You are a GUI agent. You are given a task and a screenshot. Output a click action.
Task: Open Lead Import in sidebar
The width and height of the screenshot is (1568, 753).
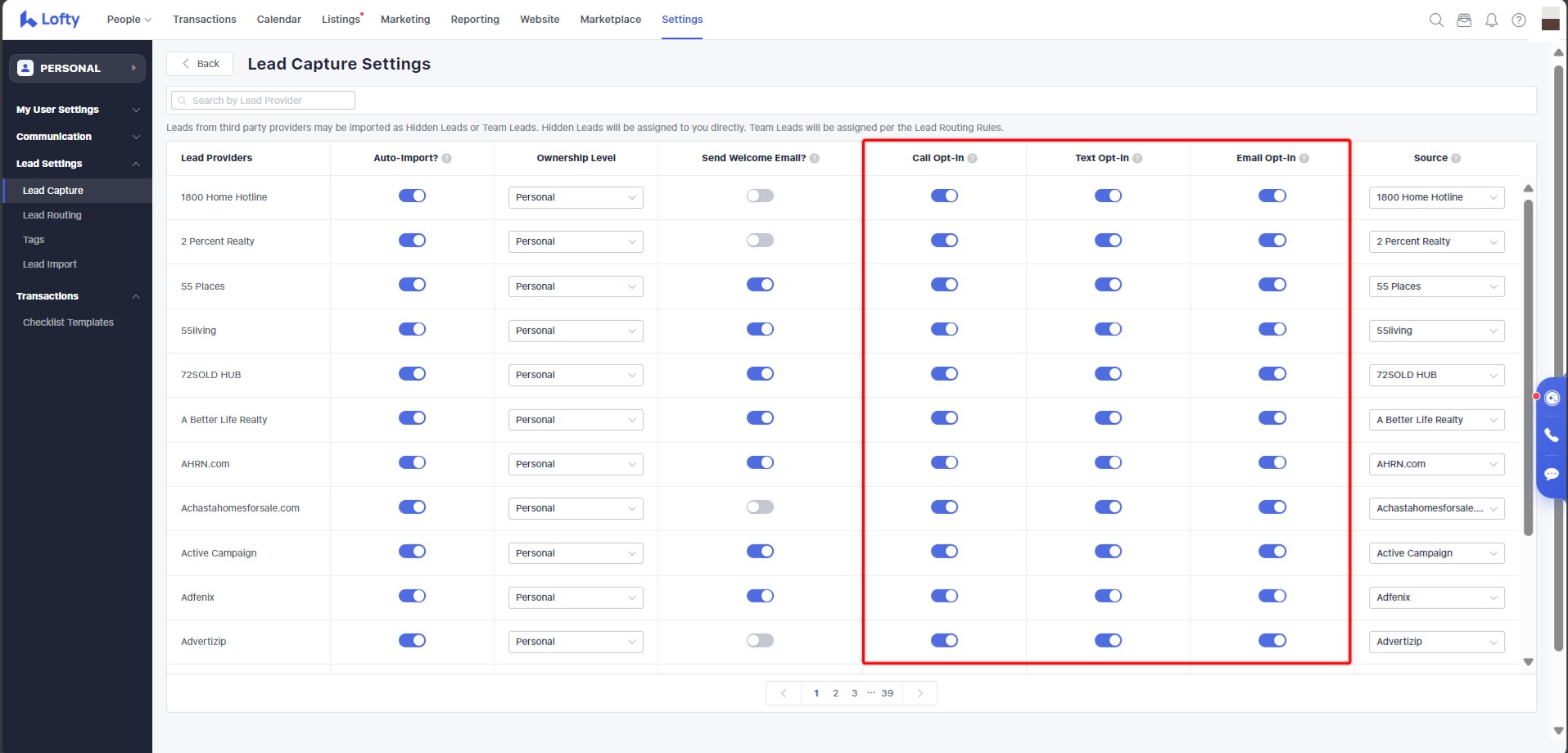pyautogui.click(x=50, y=264)
